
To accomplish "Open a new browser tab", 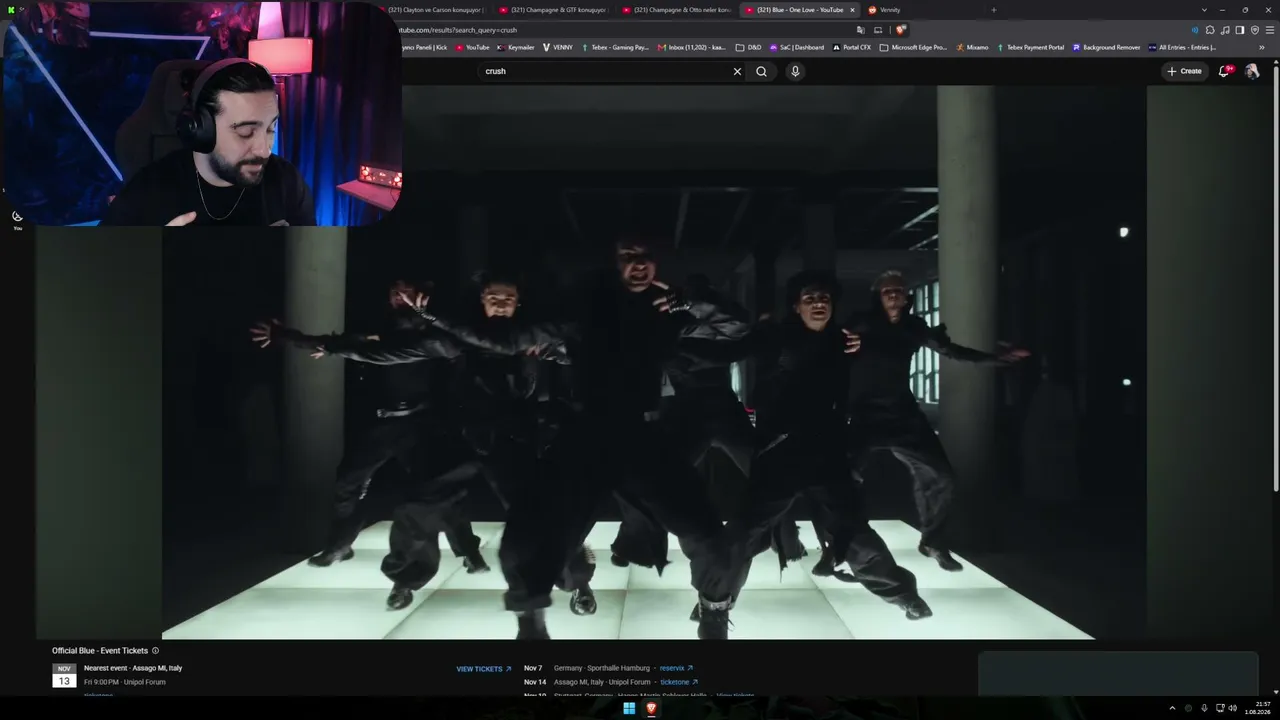I will pyautogui.click(x=993, y=10).
